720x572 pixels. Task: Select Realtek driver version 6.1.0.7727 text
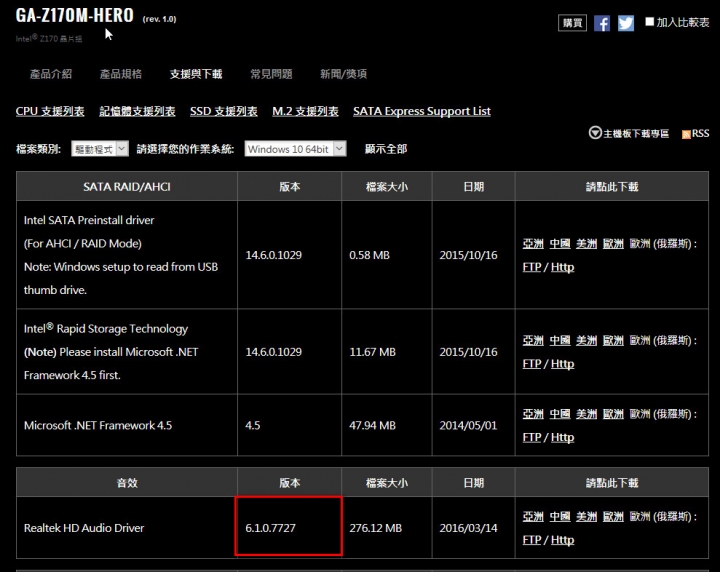(270, 528)
